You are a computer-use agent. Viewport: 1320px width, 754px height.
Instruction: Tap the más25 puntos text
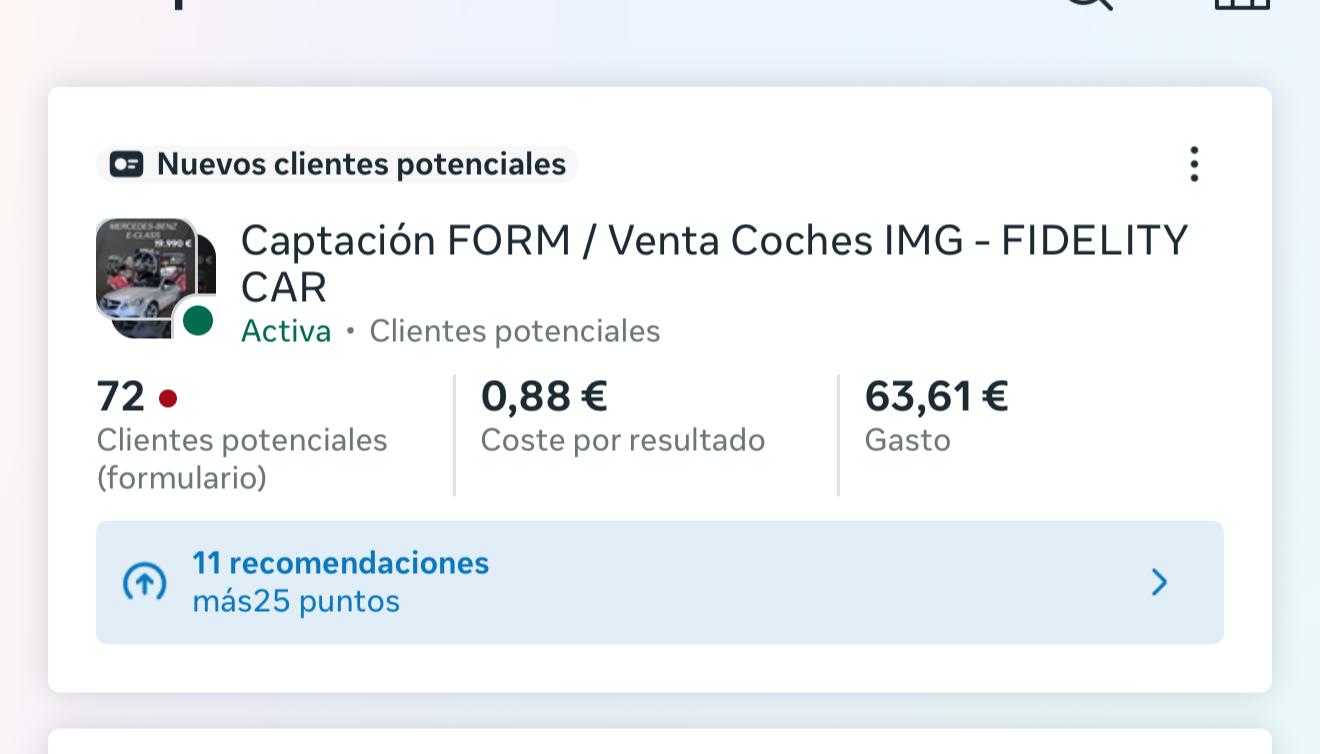(296, 601)
